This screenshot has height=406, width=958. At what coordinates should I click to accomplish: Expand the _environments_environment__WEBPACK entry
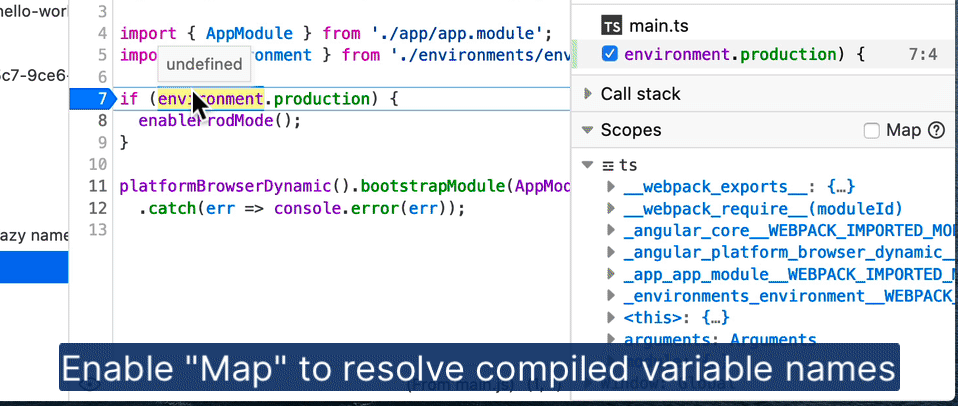click(611, 296)
